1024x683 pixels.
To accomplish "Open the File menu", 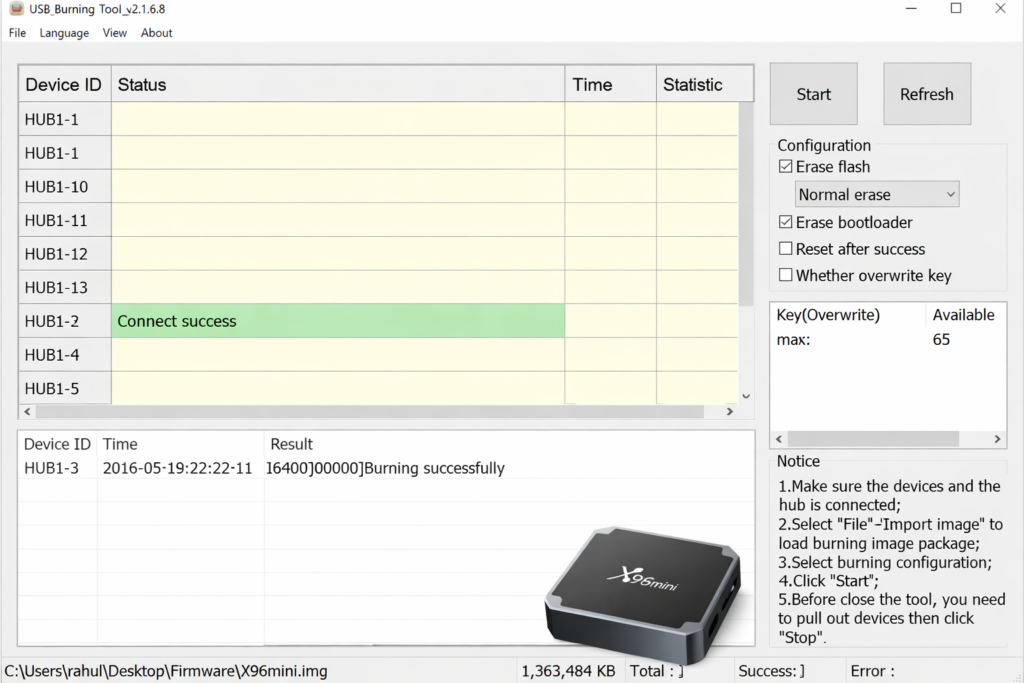I will coord(17,33).
